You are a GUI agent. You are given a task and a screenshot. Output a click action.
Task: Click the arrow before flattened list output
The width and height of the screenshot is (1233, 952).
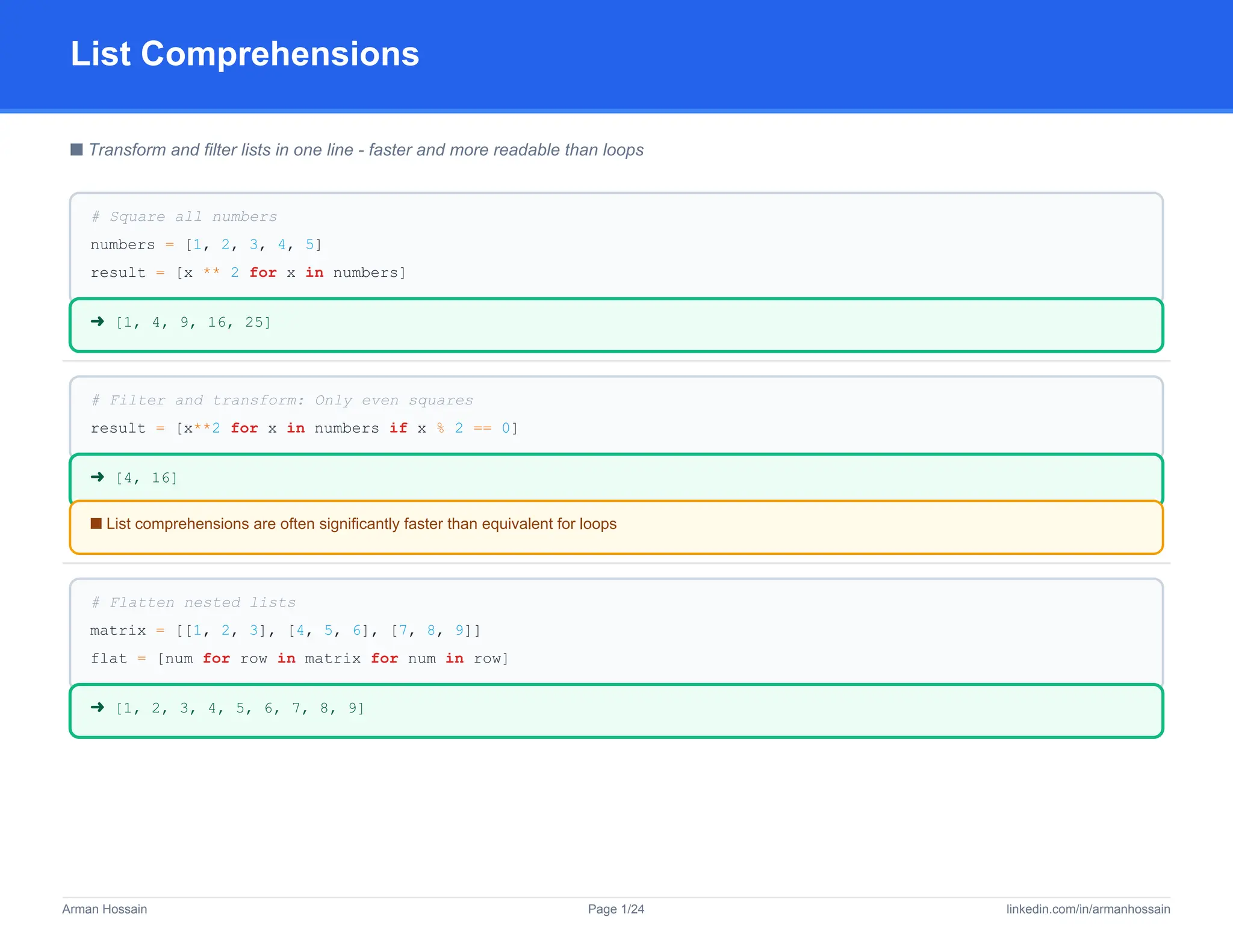pyautogui.click(x=97, y=708)
